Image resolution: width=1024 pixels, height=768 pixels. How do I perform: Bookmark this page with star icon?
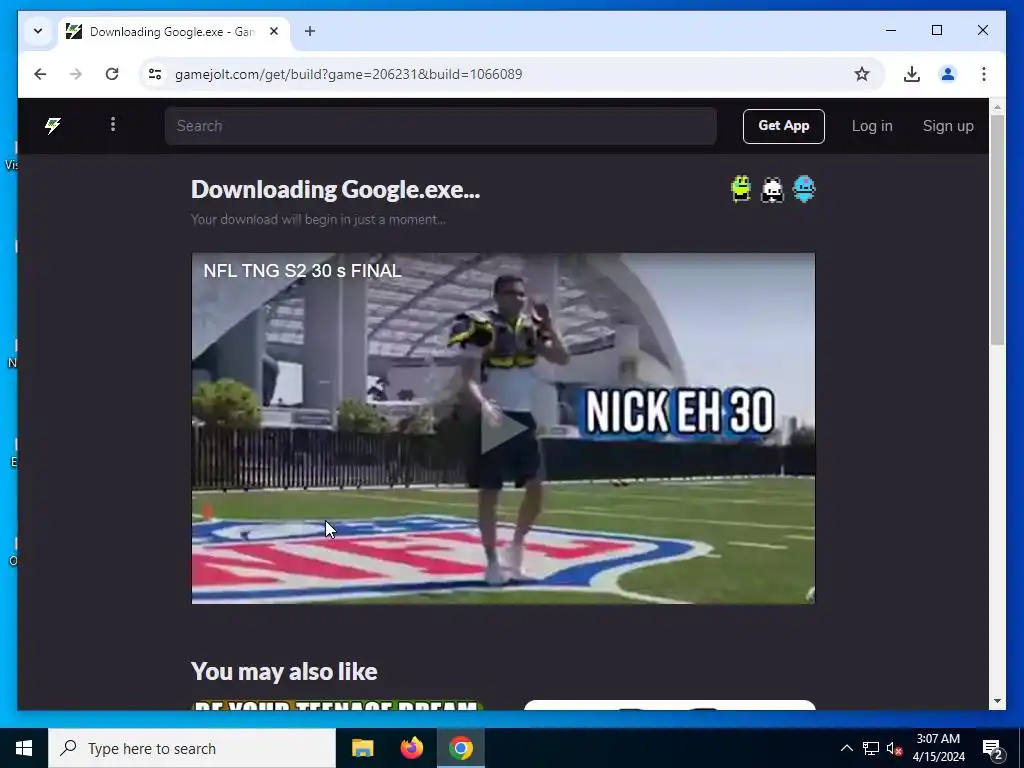[x=862, y=74]
